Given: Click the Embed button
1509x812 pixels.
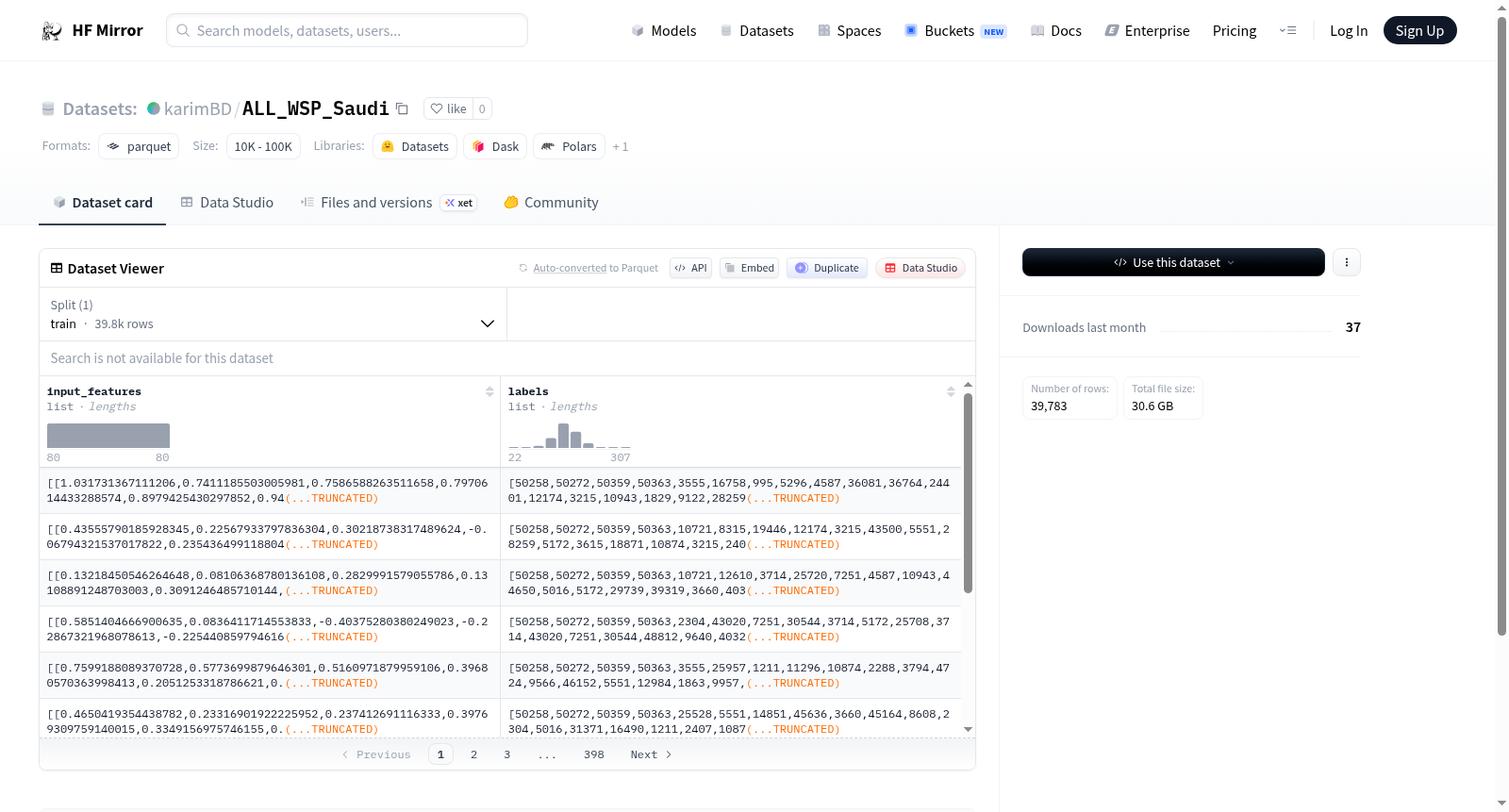Looking at the screenshot, I should click(x=750, y=268).
